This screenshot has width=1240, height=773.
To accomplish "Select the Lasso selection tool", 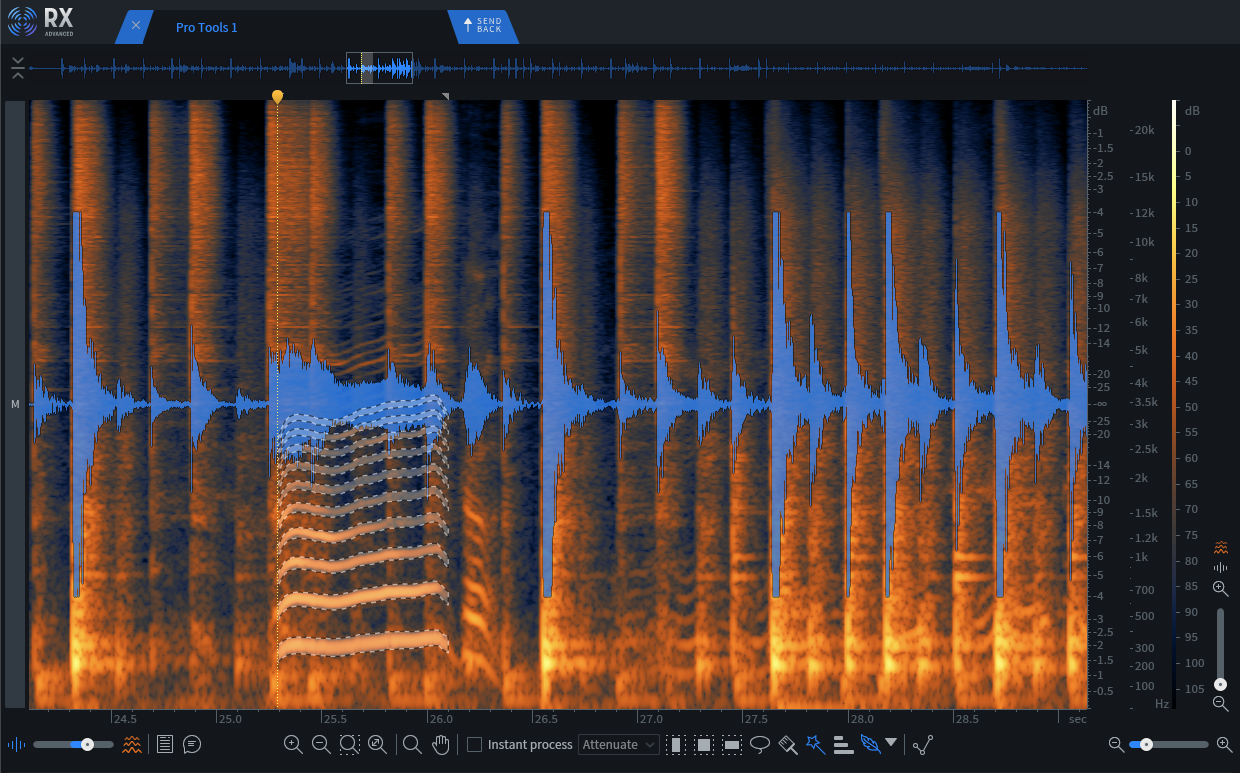I will [760, 744].
